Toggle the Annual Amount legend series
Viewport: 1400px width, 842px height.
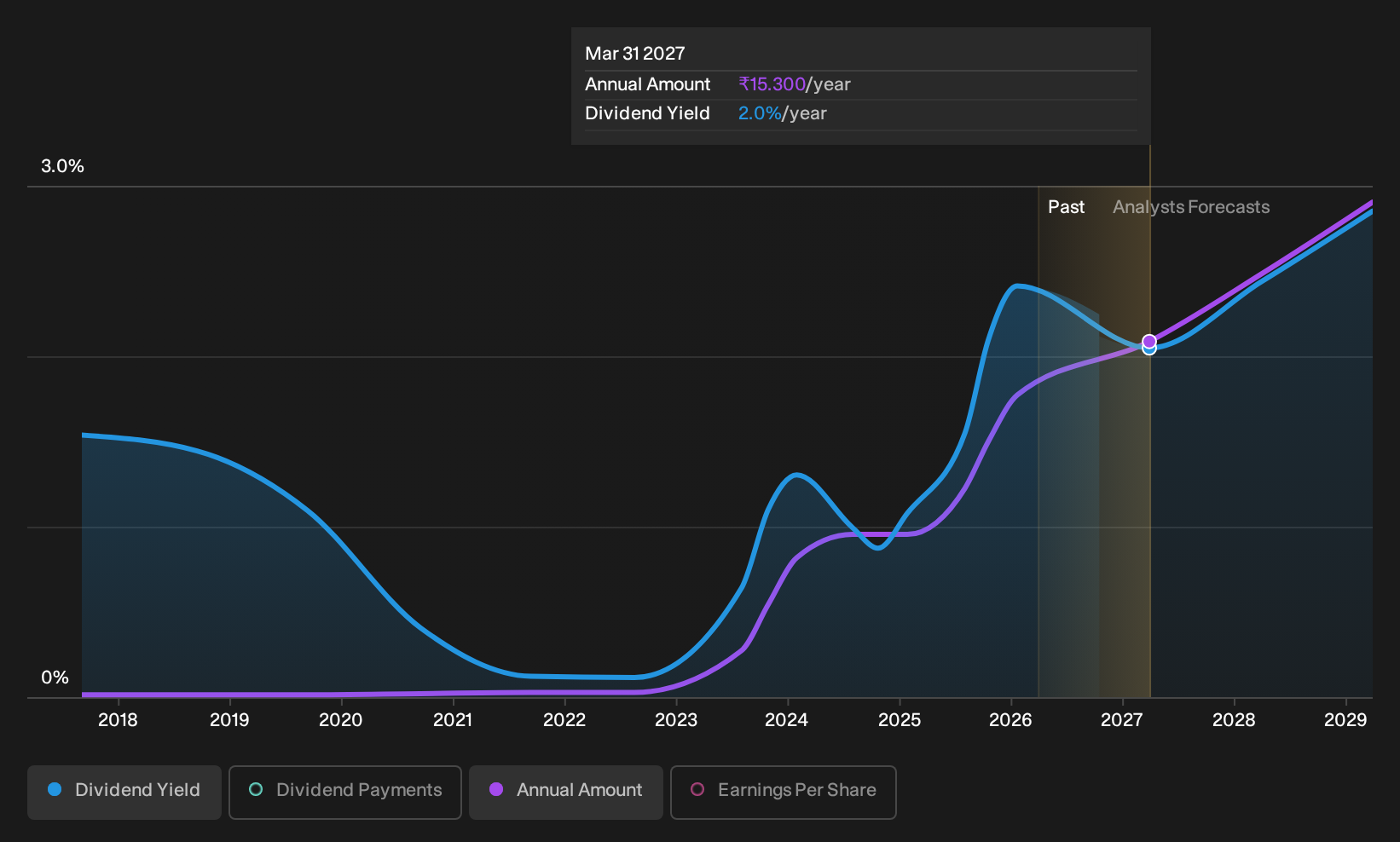(x=566, y=792)
